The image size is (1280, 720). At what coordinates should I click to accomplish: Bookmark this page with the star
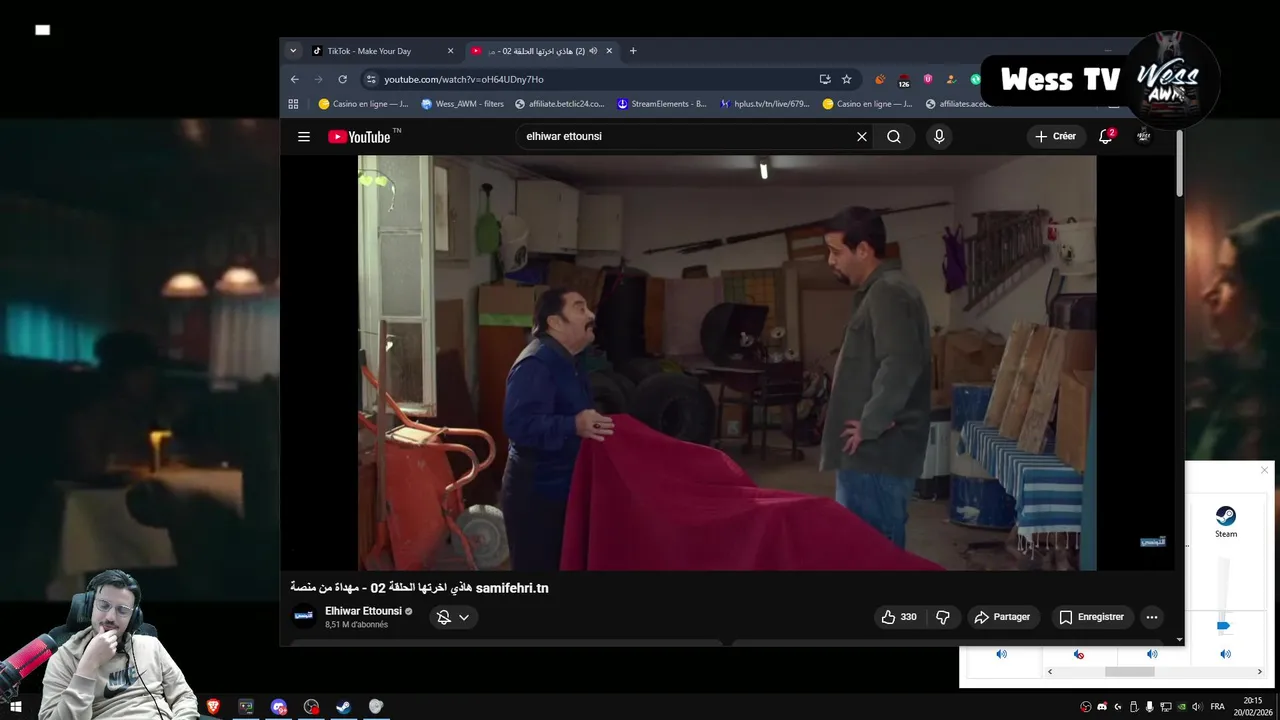pyautogui.click(x=847, y=79)
